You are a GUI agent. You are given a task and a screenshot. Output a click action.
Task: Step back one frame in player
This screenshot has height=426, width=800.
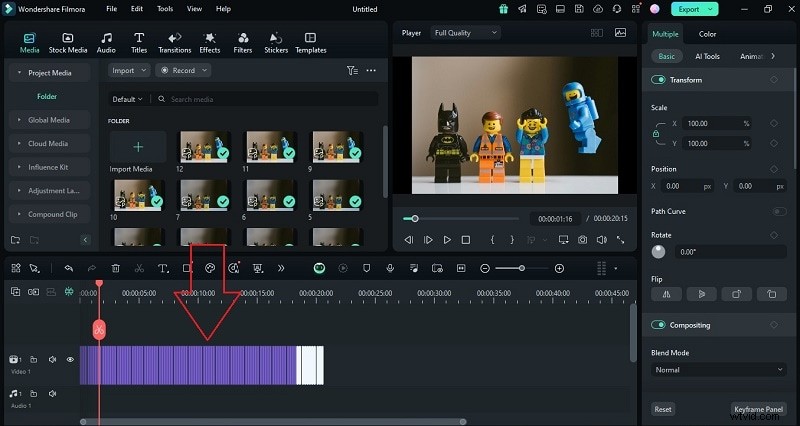point(408,240)
